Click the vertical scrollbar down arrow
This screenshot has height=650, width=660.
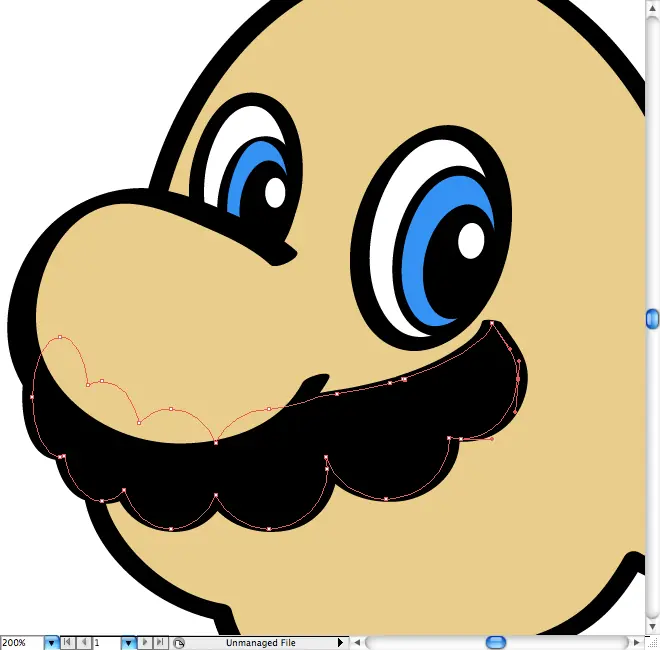click(652, 627)
